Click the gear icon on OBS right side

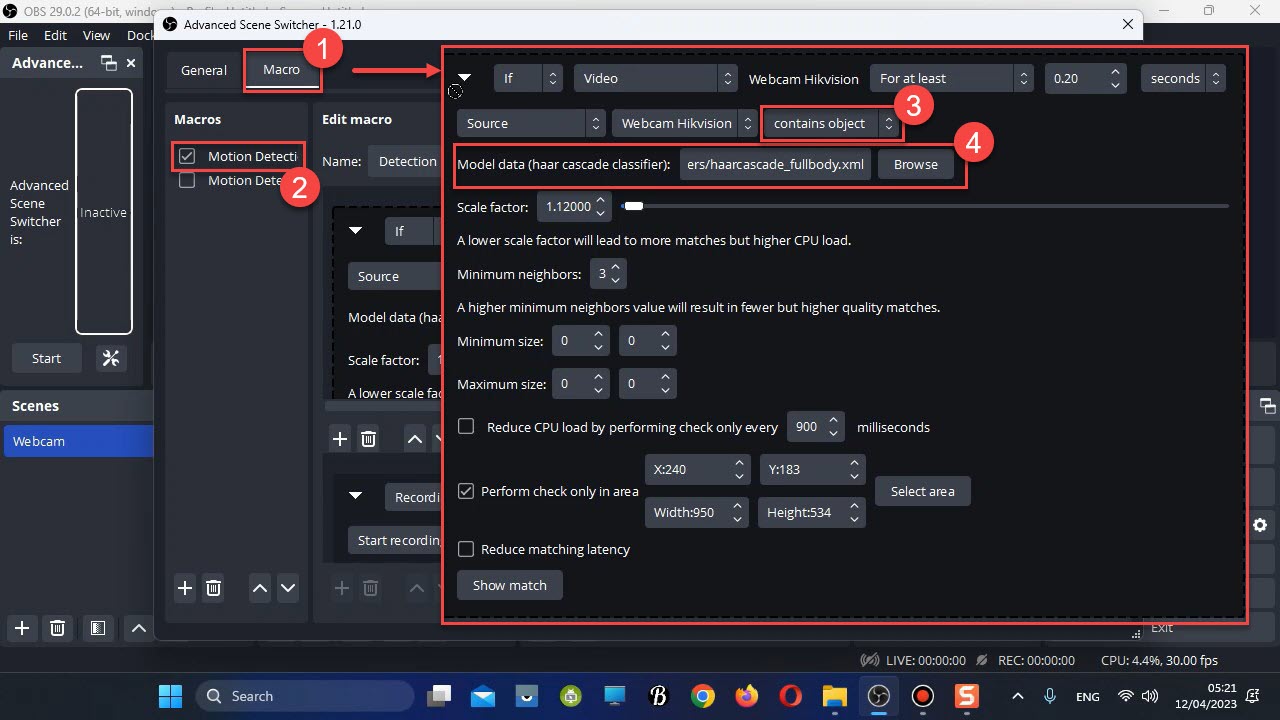1260,525
